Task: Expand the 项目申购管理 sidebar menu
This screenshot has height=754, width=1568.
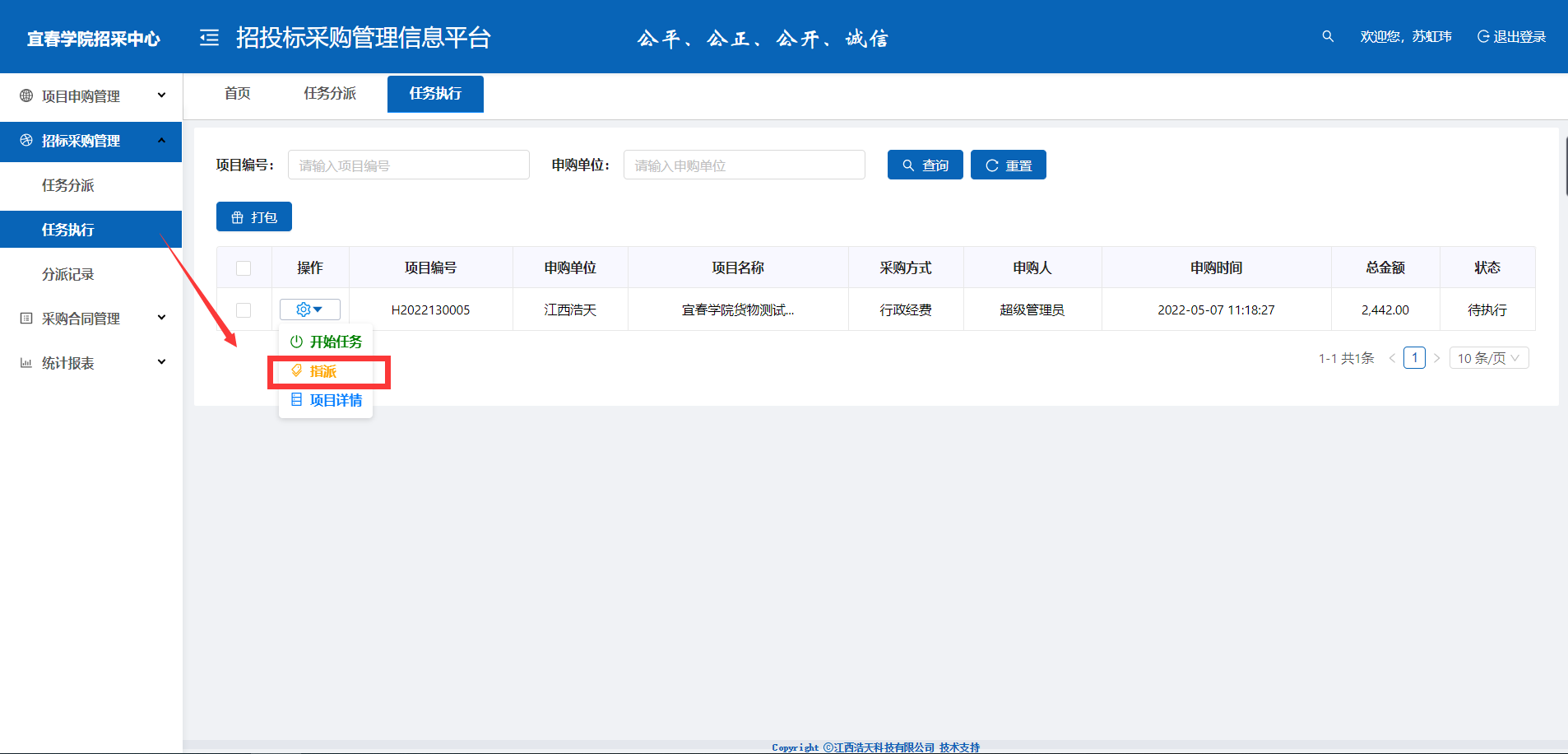Action: (x=90, y=95)
